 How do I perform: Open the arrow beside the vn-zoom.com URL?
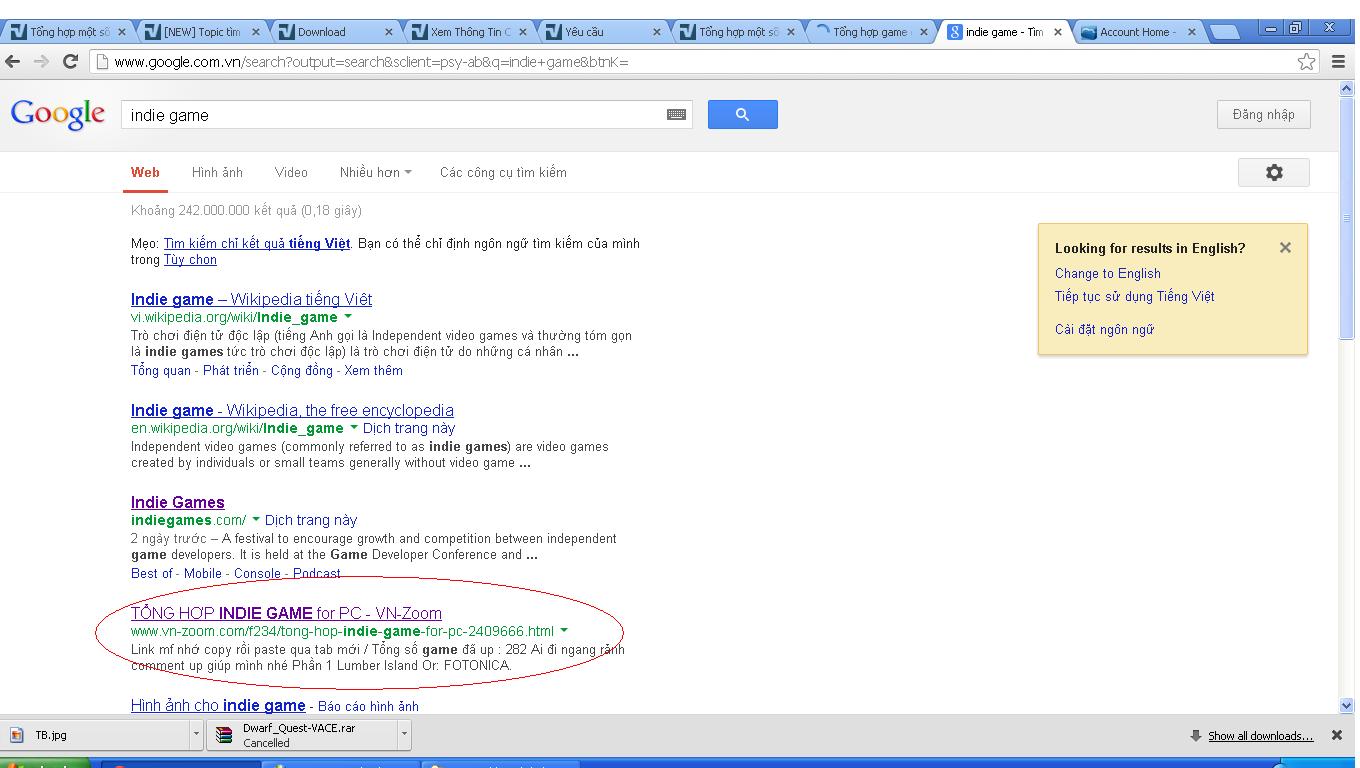point(564,631)
